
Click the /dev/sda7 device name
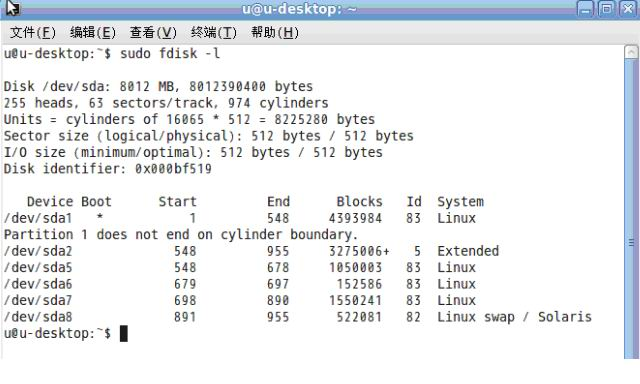point(38,300)
